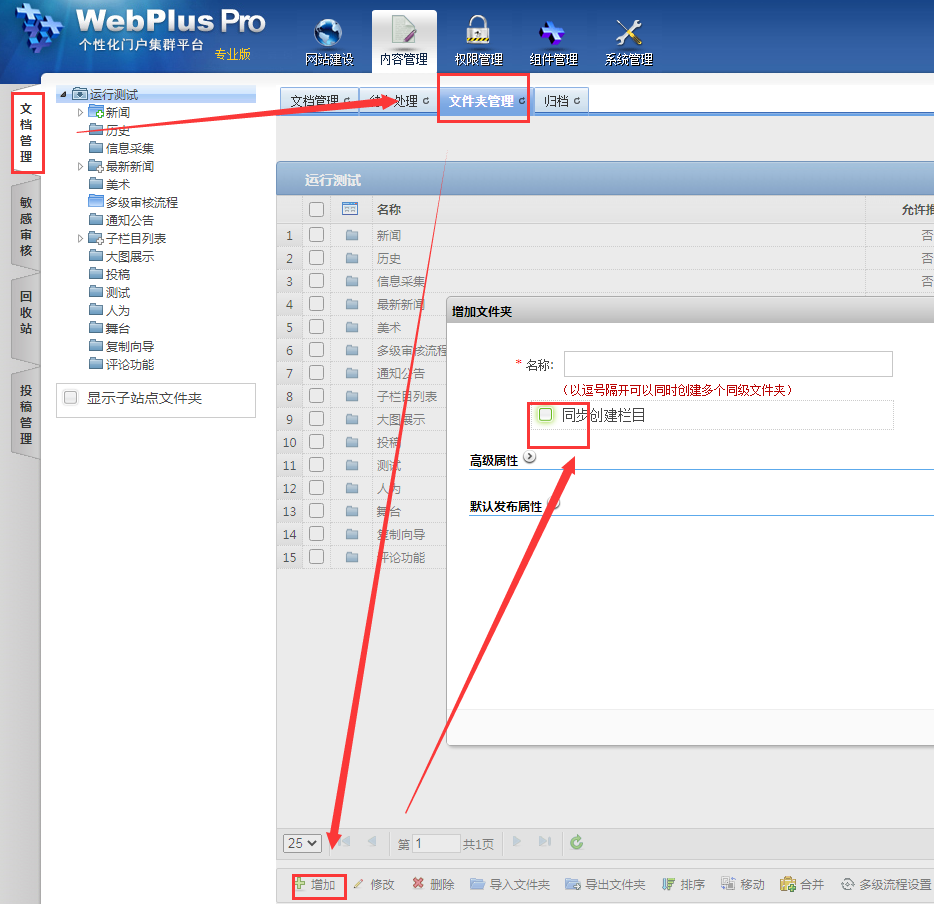Click the 排序 sort icon

click(668, 884)
